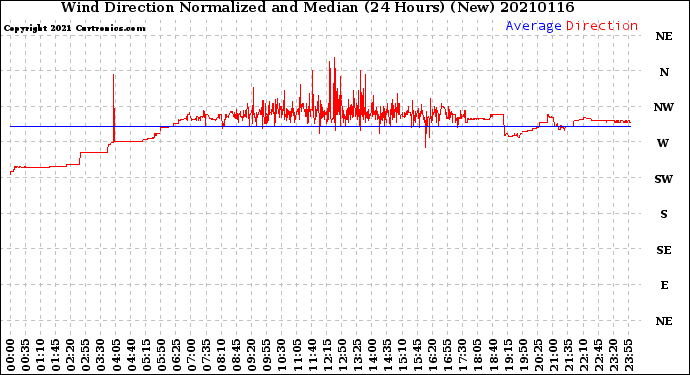Click the '21:35' time label
The height and width of the screenshot is (375, 690).
click(569, 355)
